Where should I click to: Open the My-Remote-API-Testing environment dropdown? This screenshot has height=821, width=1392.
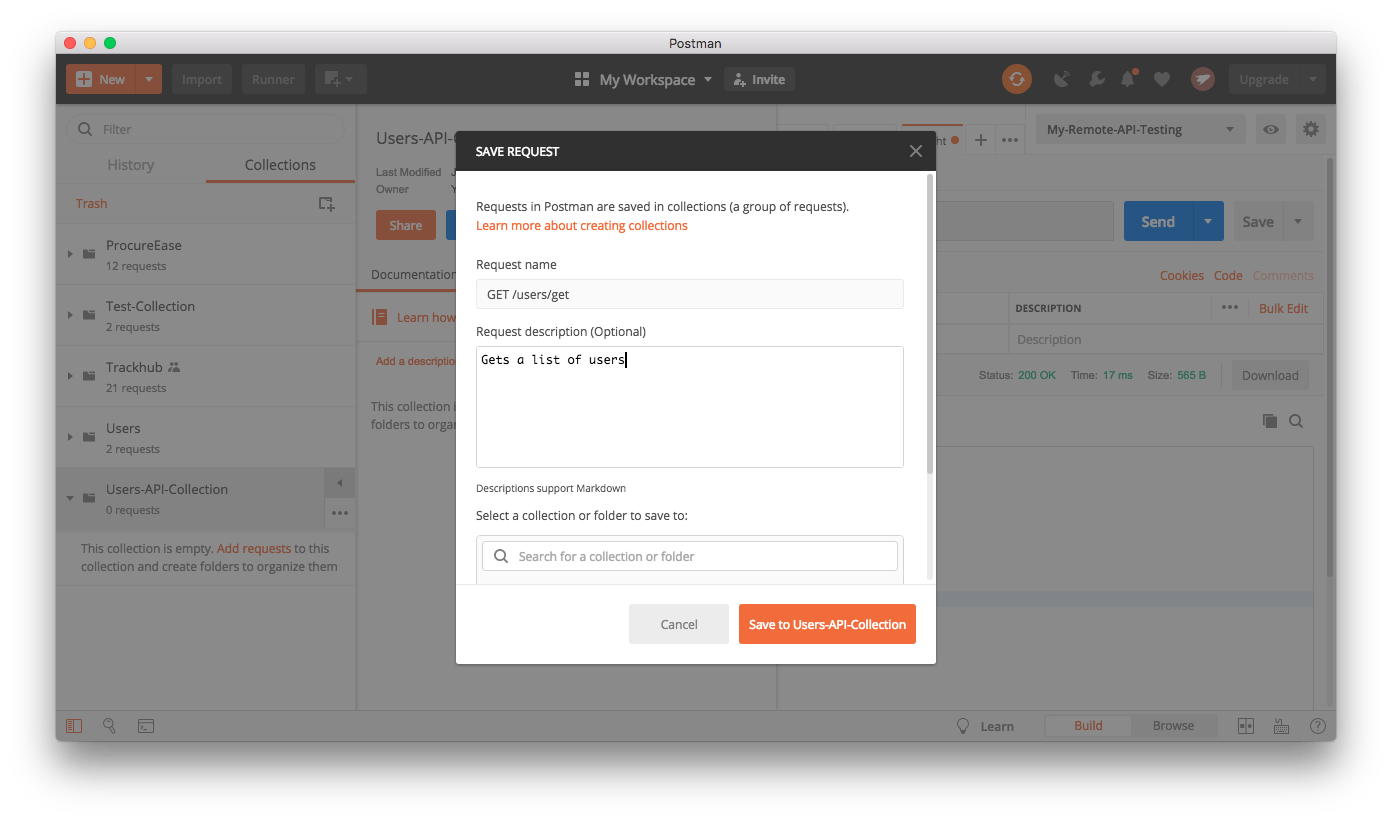1139,129
